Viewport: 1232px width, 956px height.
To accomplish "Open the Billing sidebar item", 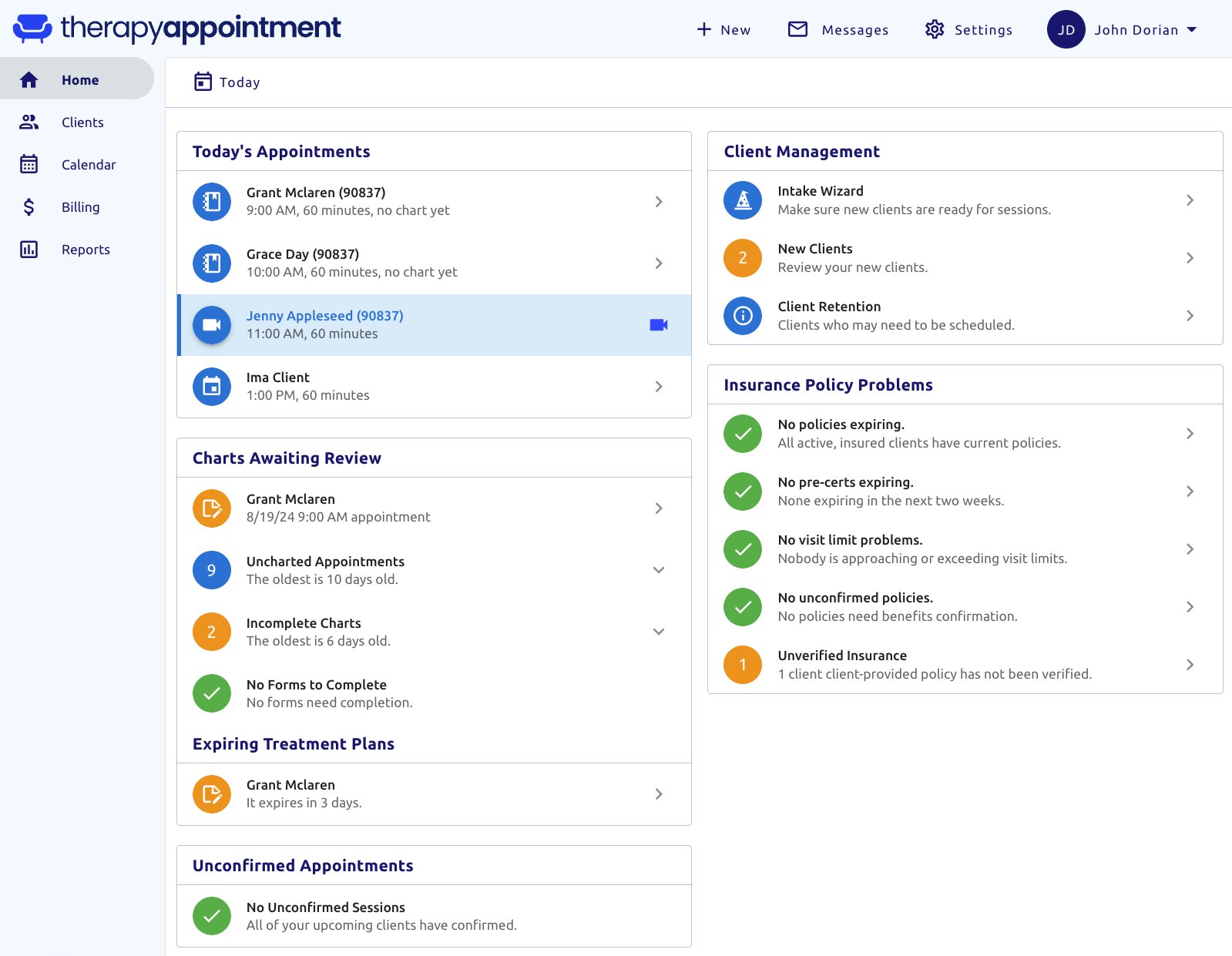I will 80,207.
